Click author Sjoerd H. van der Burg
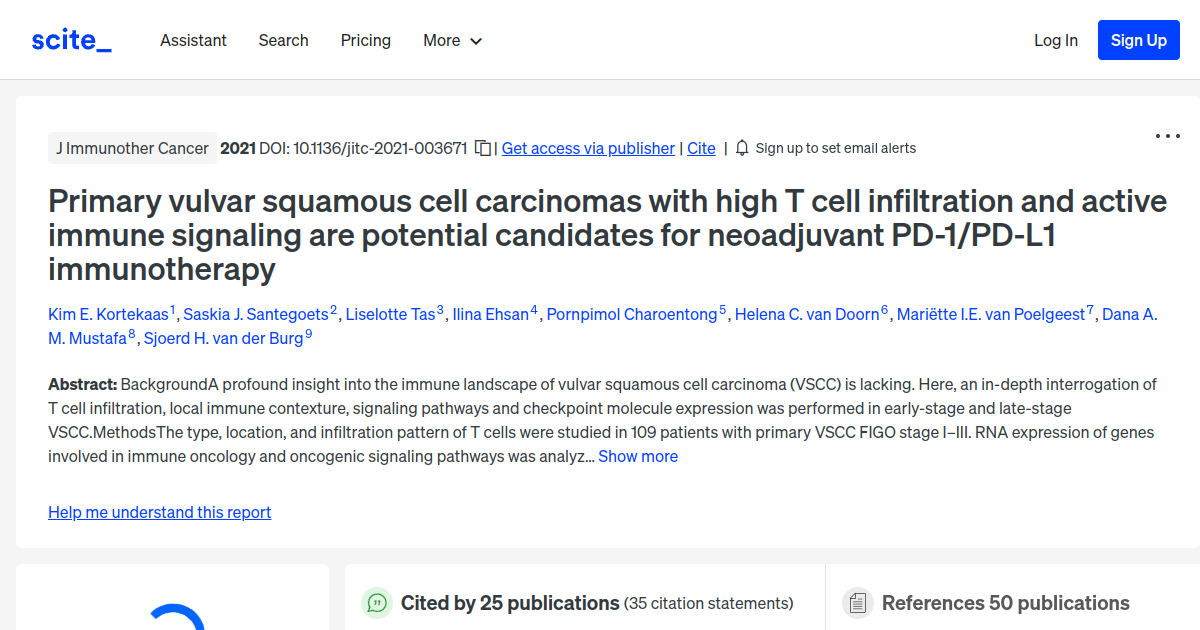The image size is (1200, 630). pyautogui.click(x=222, y=337)
